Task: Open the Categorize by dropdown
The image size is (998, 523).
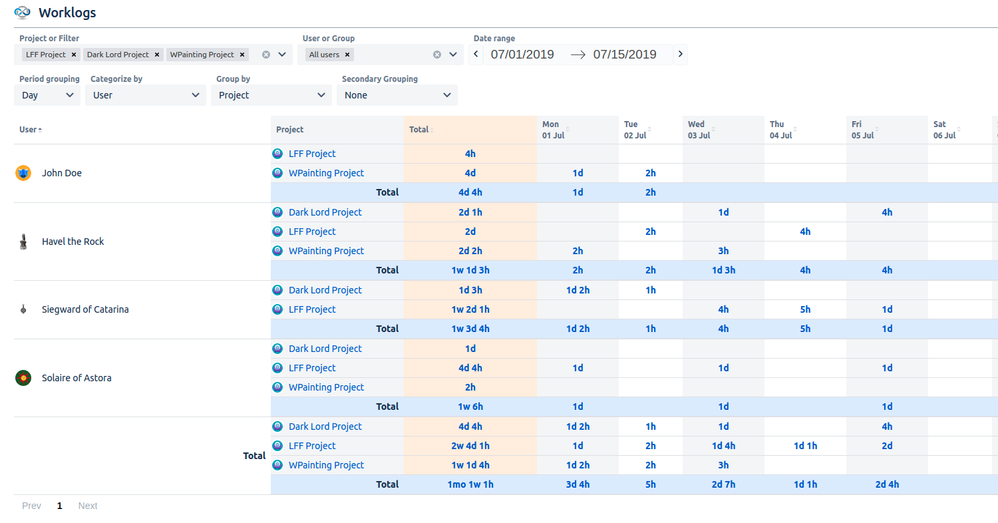Action: tap(147, 95)
